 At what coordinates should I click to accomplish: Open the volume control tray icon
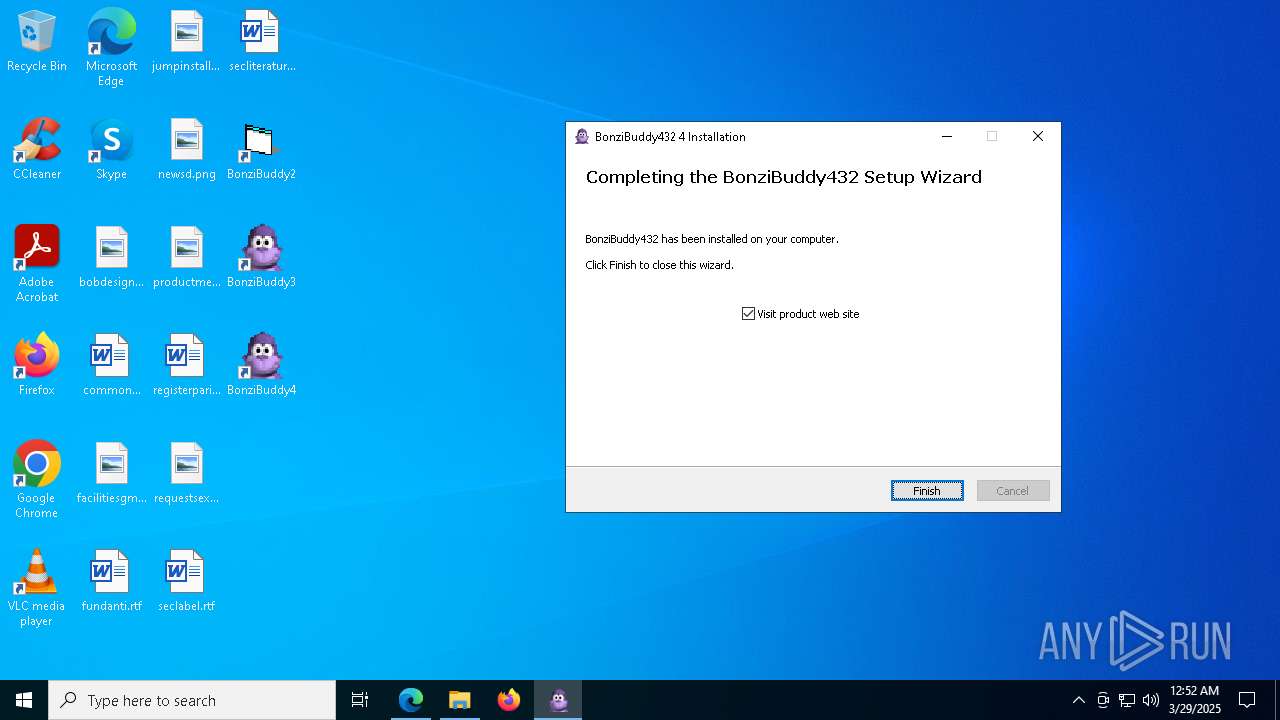[x=1151, y=700]
